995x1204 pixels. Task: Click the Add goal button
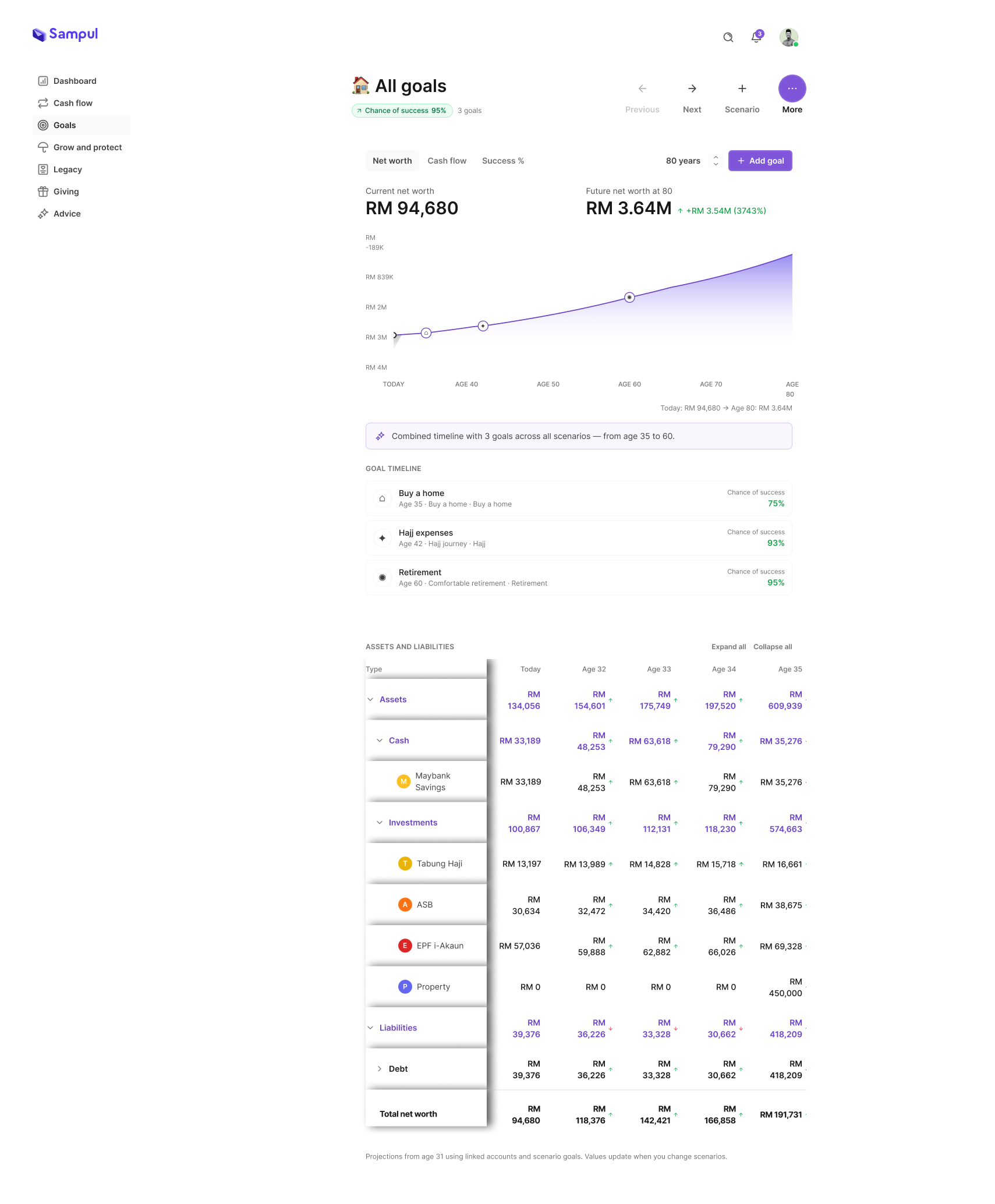pyautogui.click(x=760, y=161)
